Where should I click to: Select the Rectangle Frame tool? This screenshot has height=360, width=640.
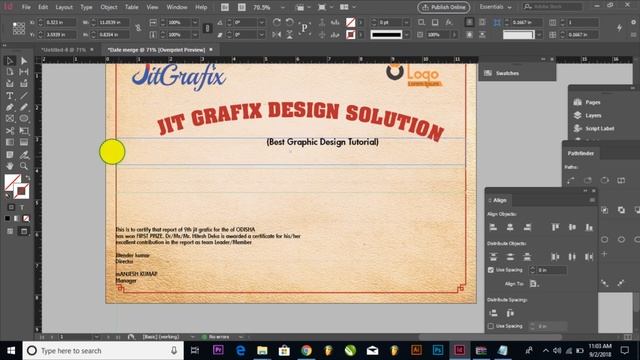coord(9,119)
